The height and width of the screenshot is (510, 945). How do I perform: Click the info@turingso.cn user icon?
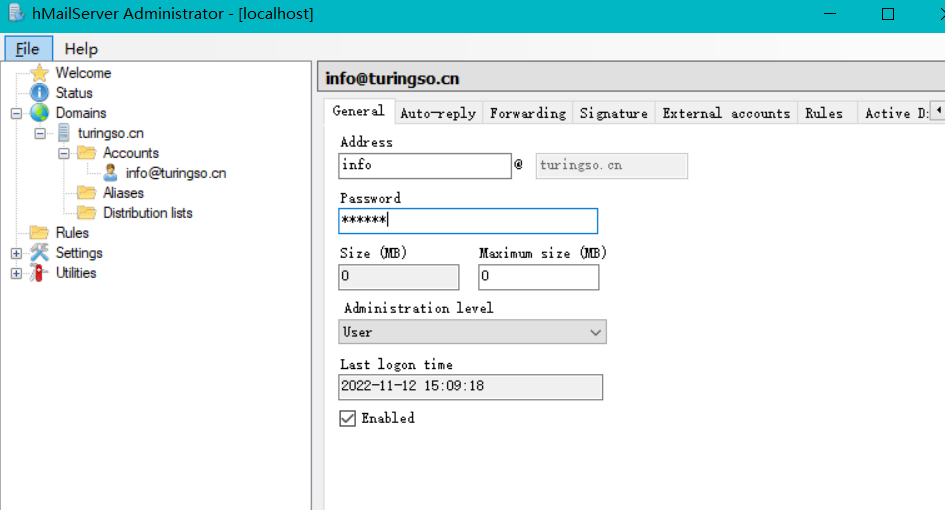110,173
